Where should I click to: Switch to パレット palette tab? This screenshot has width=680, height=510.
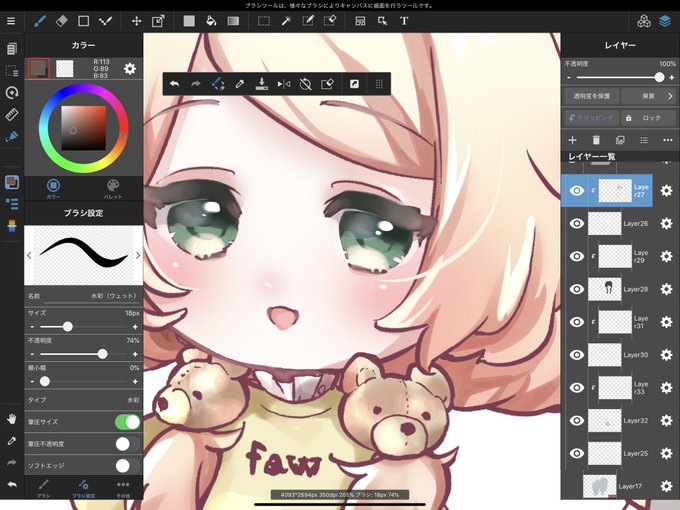coord(113,189)
